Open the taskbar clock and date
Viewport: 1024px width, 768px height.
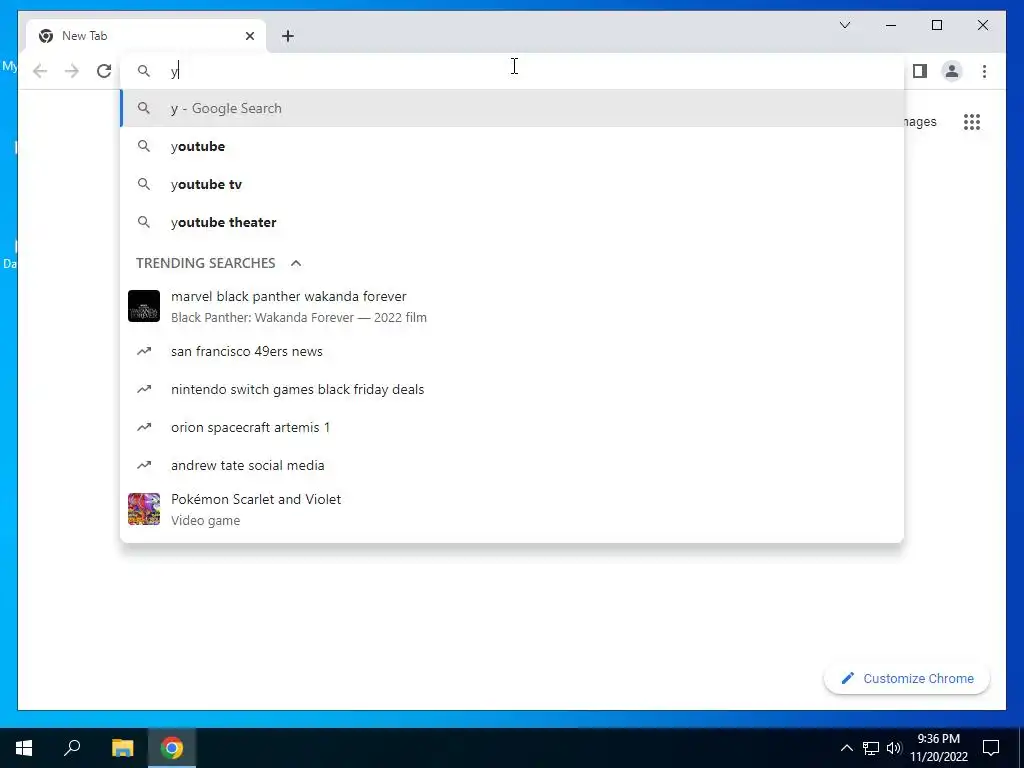(939, 748)
